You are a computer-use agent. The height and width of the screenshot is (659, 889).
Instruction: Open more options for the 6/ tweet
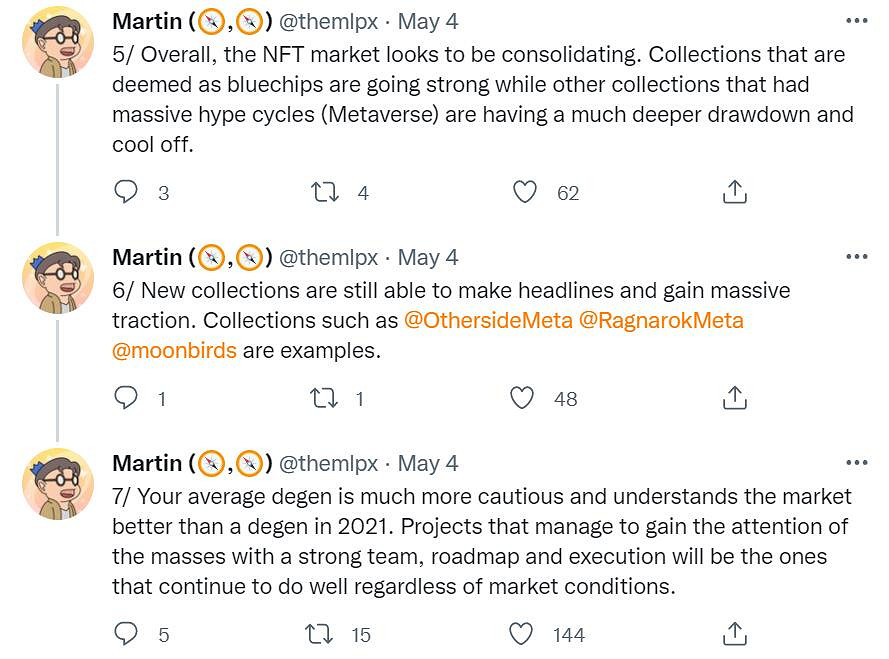[x=856, y=257]
